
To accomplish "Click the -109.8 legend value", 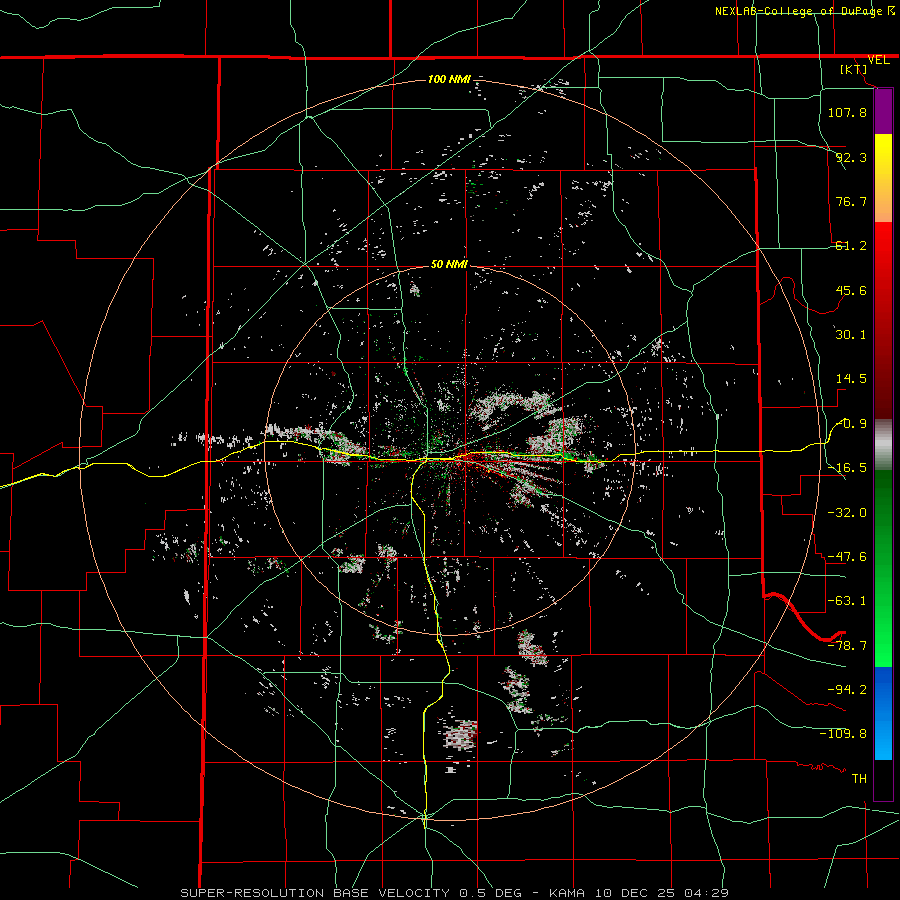I will point(843,734).
